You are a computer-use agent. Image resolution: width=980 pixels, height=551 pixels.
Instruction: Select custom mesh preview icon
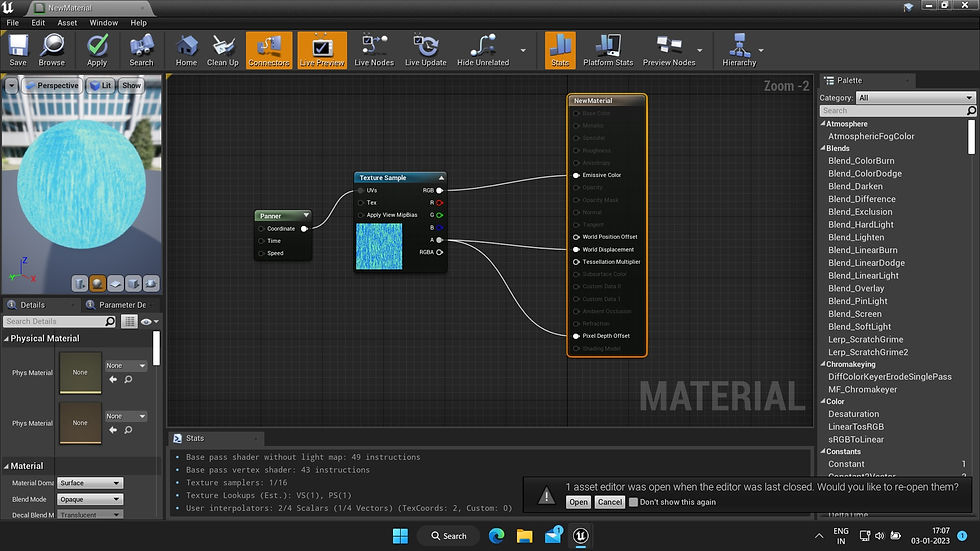click(x=151, y=284)
